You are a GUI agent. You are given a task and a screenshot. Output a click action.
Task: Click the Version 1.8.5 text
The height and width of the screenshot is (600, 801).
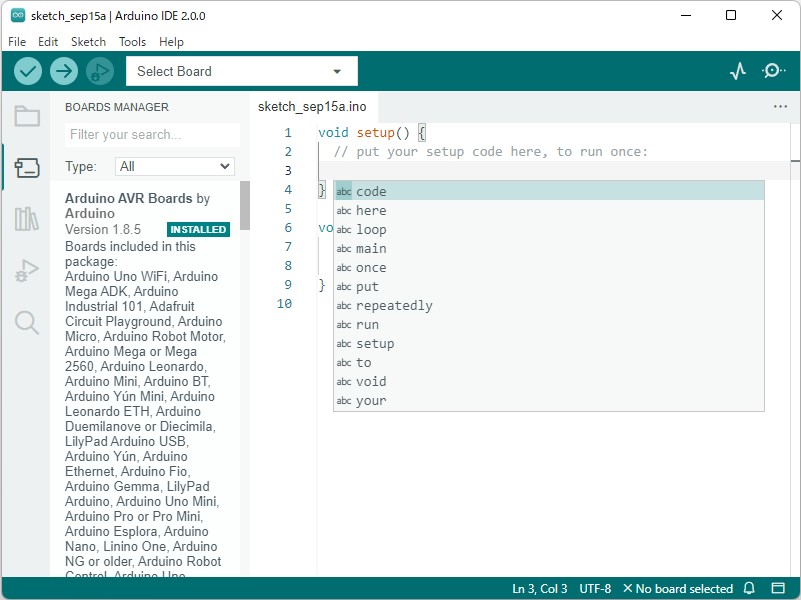(x=103, y=229)
